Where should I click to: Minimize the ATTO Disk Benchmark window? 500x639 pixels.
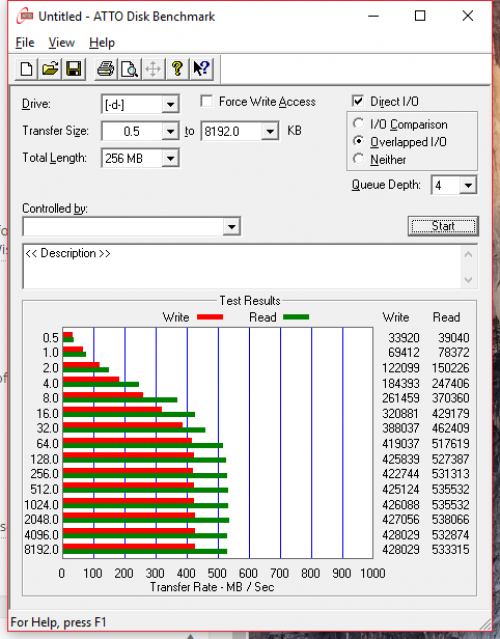coord(373,16)
